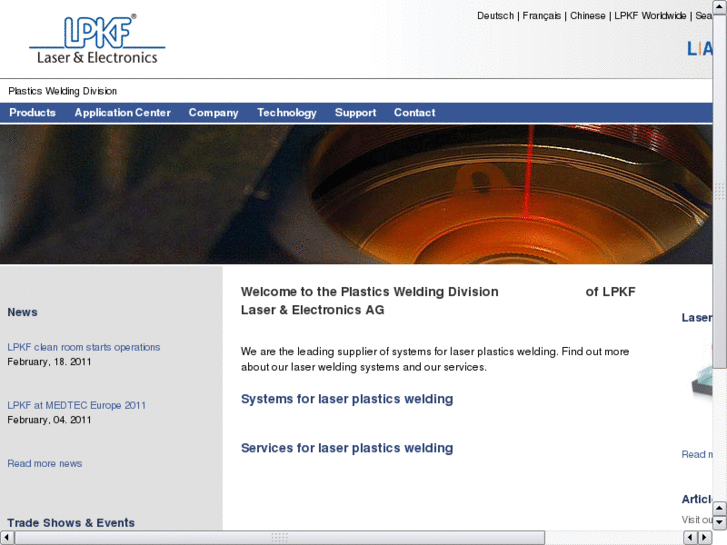The image size is (727, 545).
Task: Open the Company menu
Action: click(x=213, y=113)
